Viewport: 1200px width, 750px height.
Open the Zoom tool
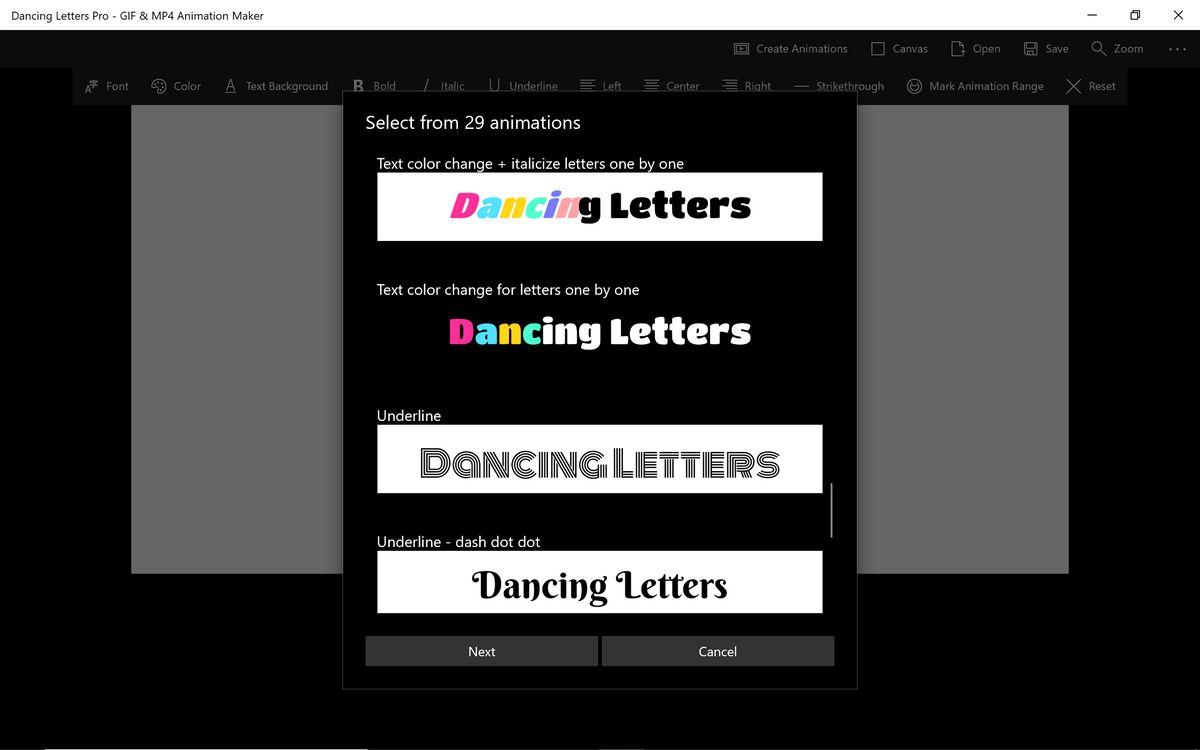[x=1117, y=48]
